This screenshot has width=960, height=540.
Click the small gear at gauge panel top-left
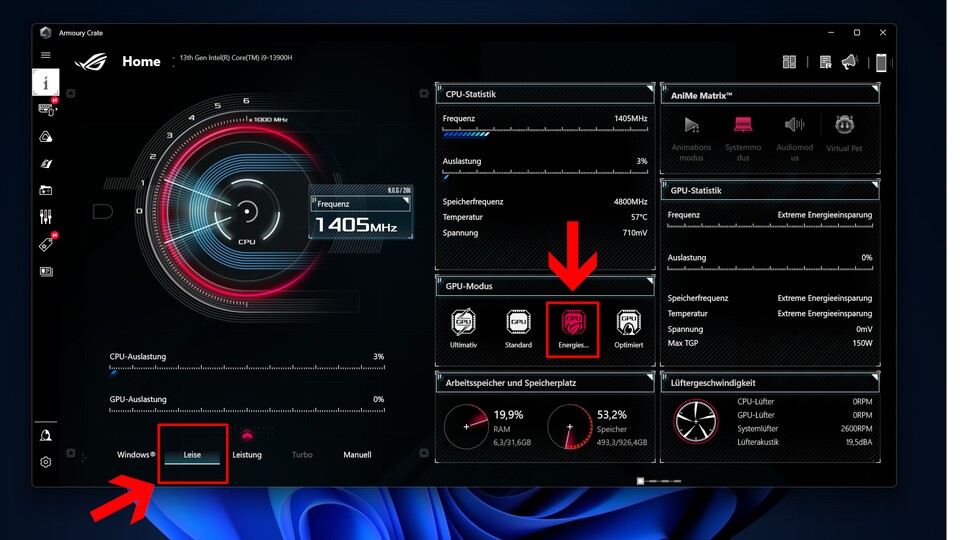coord(71,94)
